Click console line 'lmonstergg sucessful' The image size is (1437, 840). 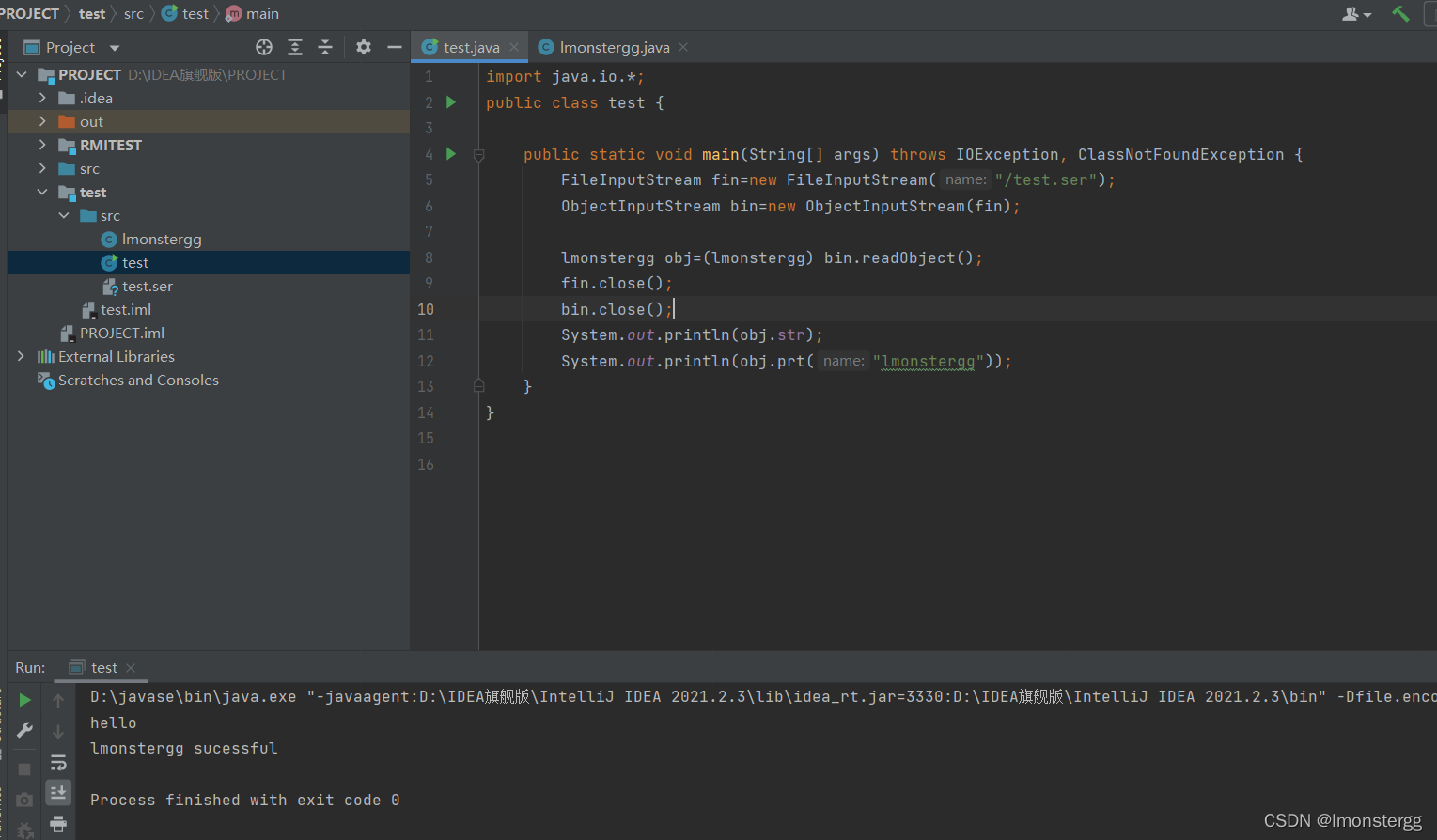coord(184,748)
